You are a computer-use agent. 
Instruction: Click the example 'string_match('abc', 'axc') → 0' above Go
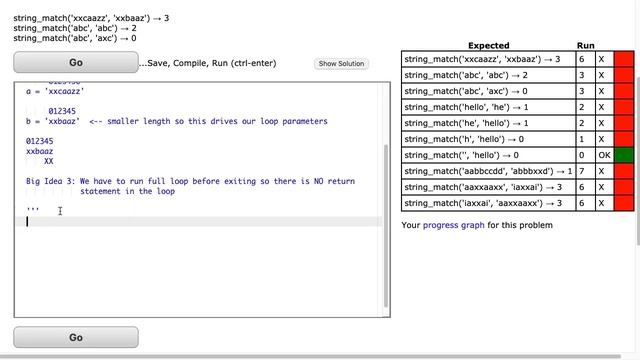click(x=75, y=38)
